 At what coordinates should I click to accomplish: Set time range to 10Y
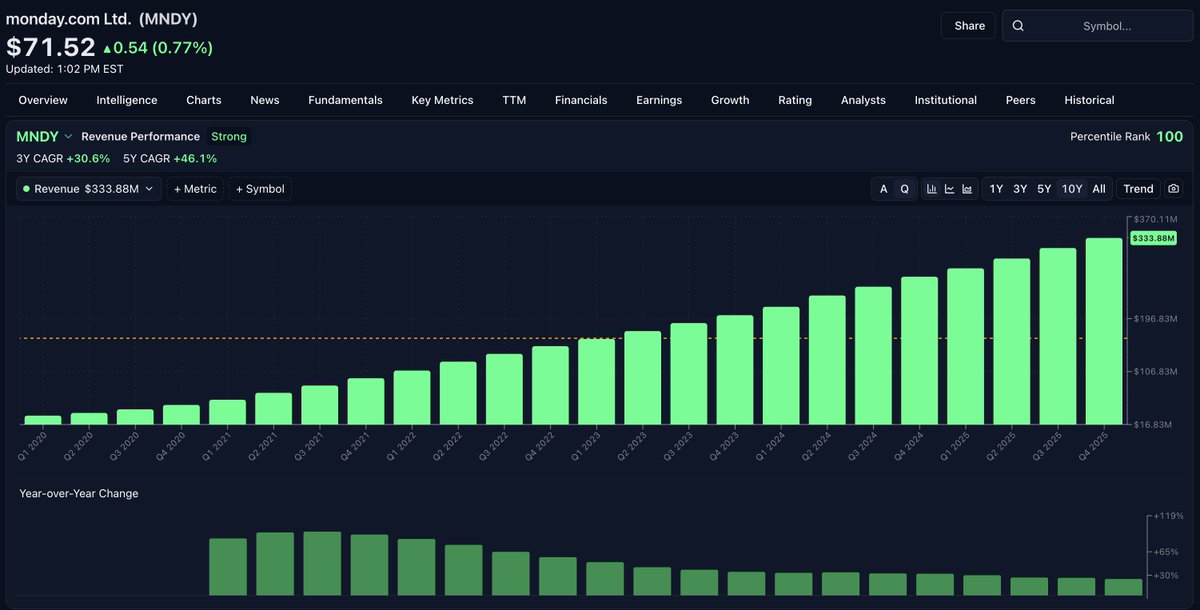pyautogui.click(x=1072, y=189)
